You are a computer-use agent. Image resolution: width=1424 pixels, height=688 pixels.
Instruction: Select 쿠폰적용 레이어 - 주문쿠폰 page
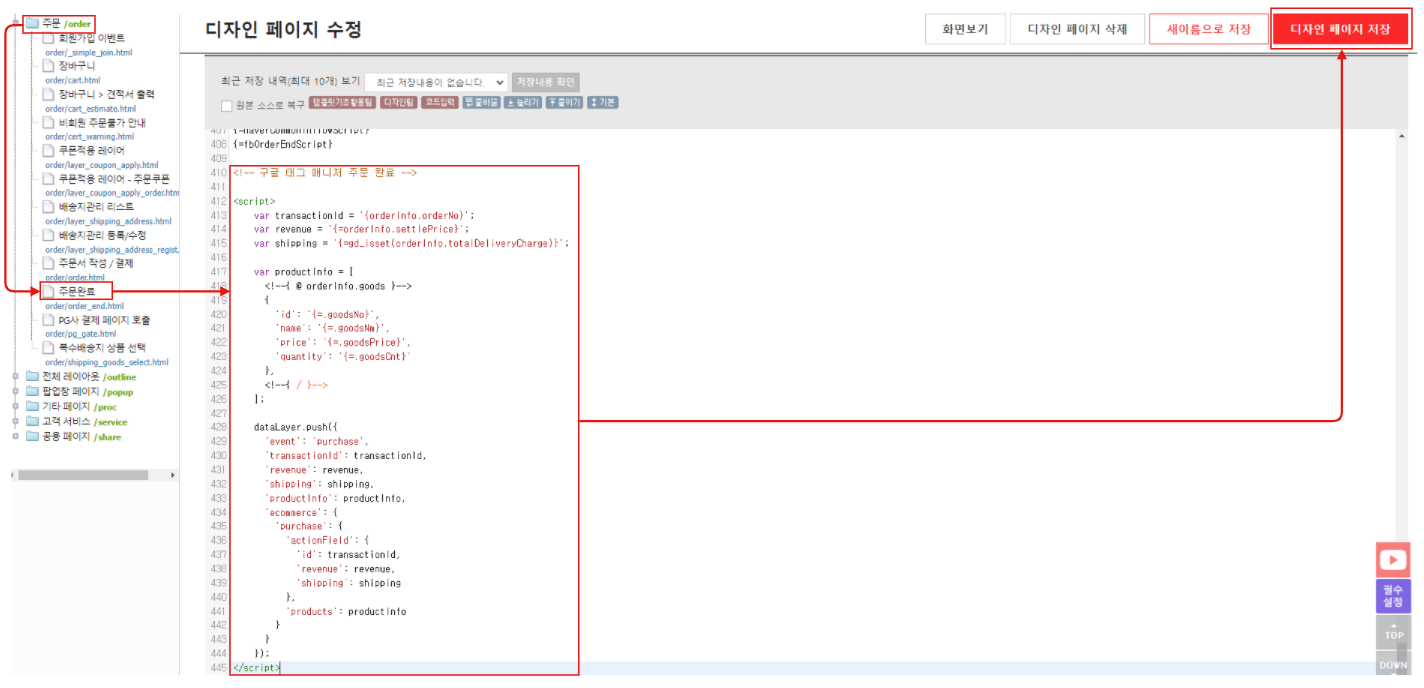(x=114, y=179)
